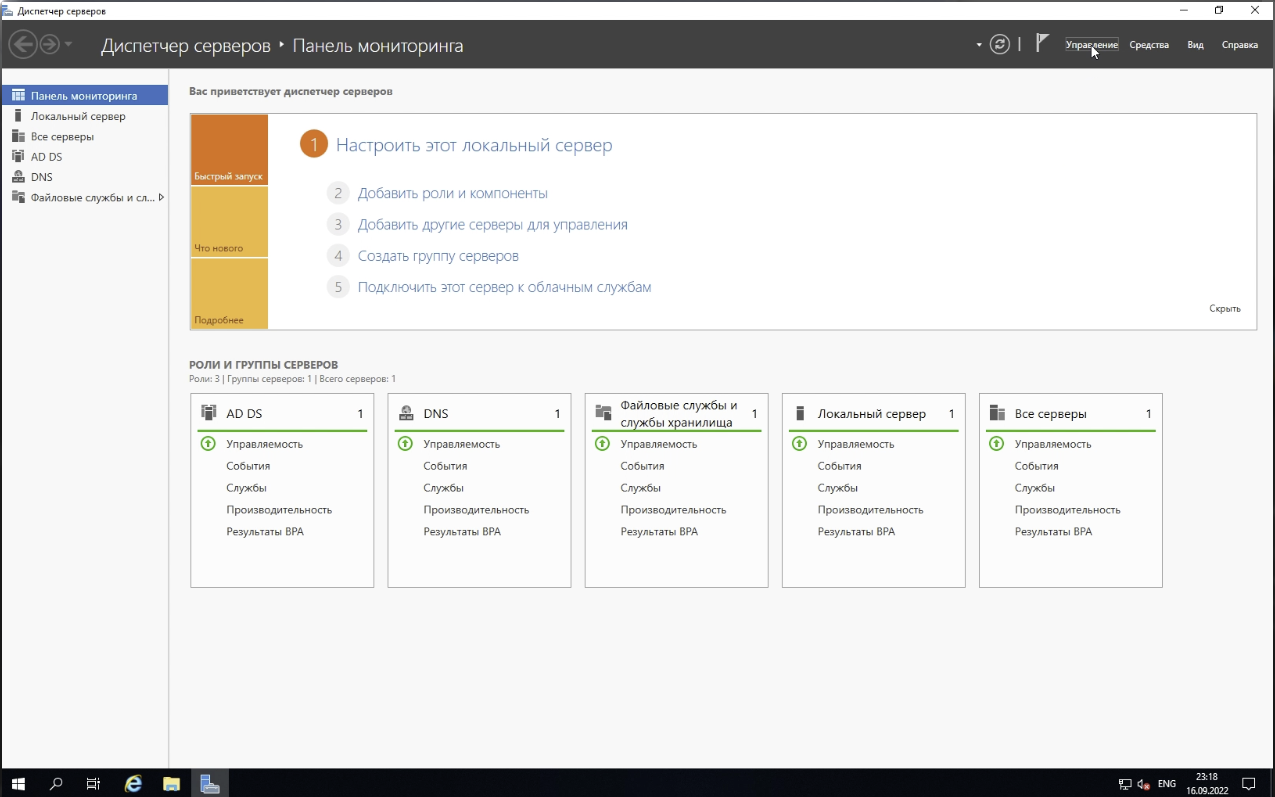Viewport: 1275px width, 797px height.
Task: Click the AD DS tile icon
Action: pyautogui.click(x=209, y=413)
